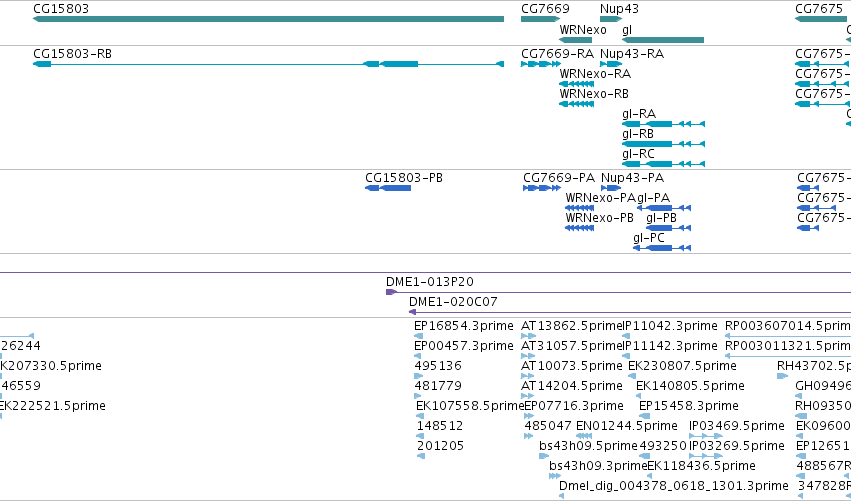Select the EK230807.5prime EST label
Screen dimensions: 851x501
click(682, 366)
